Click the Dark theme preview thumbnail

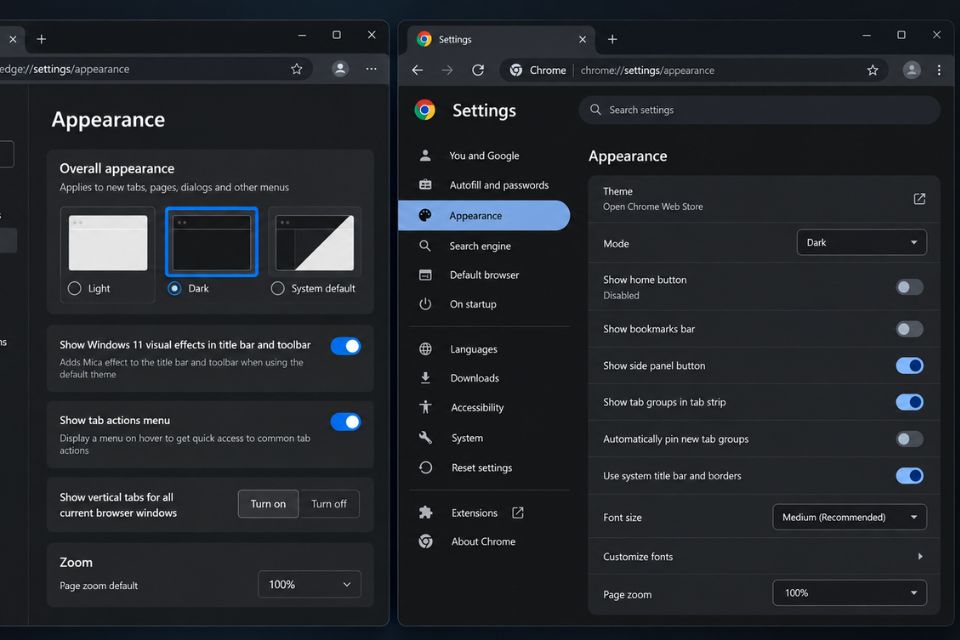(x=211, y=242)
